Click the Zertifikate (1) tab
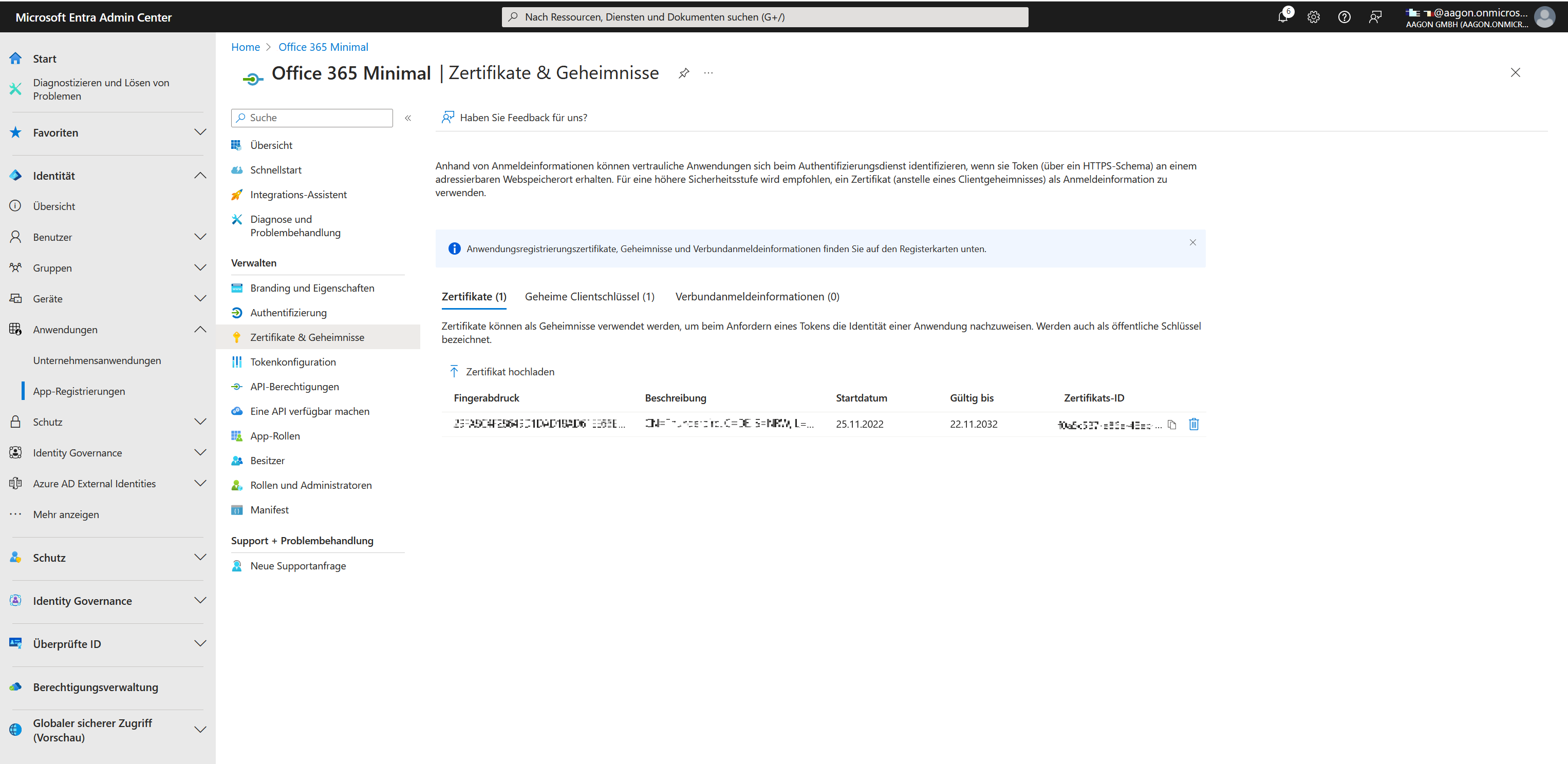 [x=475, y=297]
